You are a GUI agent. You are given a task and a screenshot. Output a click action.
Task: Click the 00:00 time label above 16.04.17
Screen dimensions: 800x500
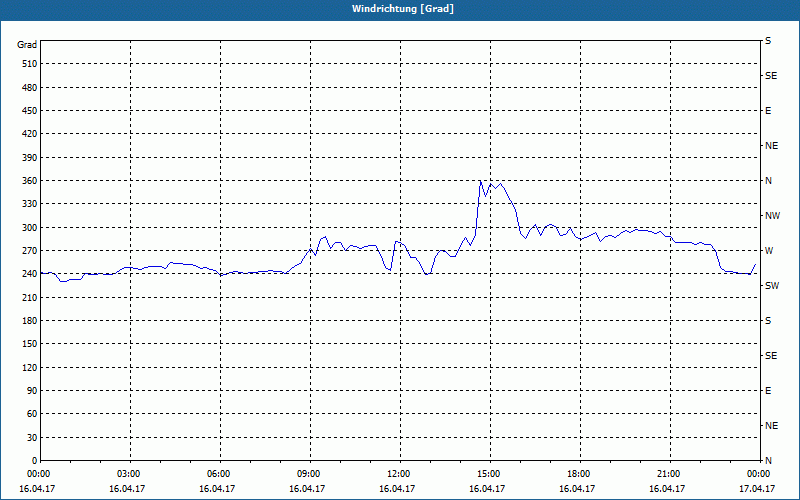37,474
